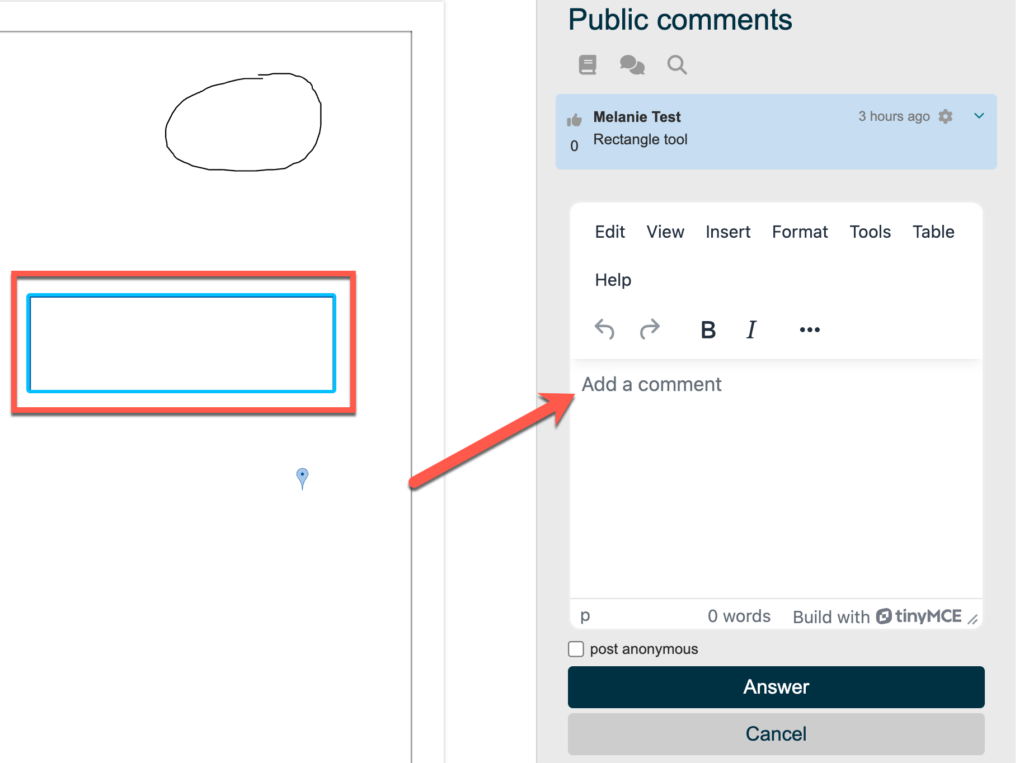The image size is (1024, 763).
Task: Reveal more toolbar options via ellipsis
Action: tap(810, 330)
